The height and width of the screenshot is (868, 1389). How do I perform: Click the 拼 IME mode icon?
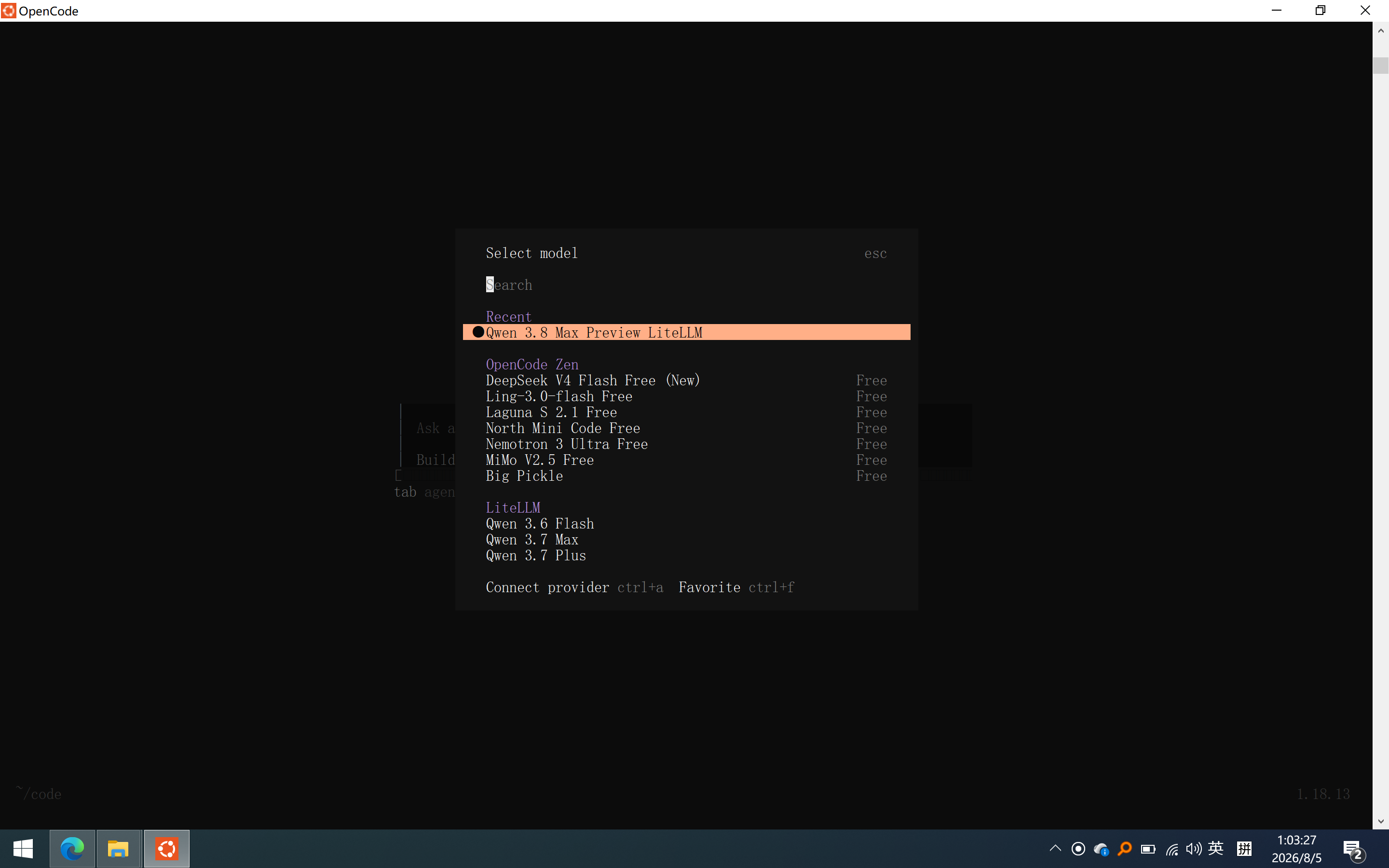pyautogui.click(x=1244, y=849)
